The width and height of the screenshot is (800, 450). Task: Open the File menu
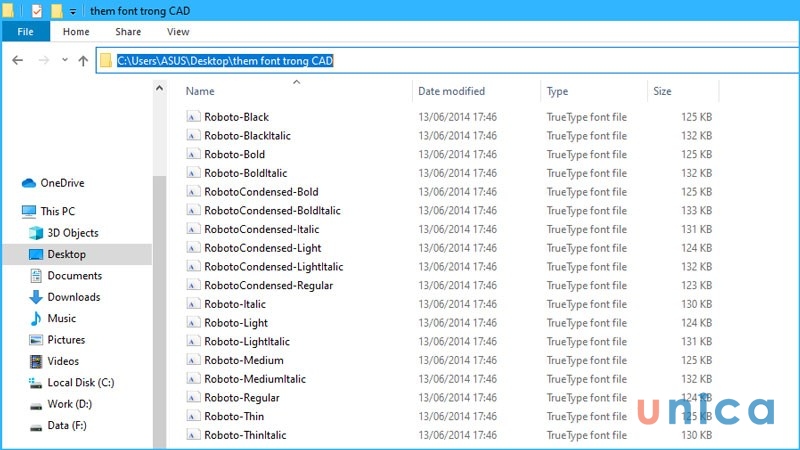tap(25, 32)
